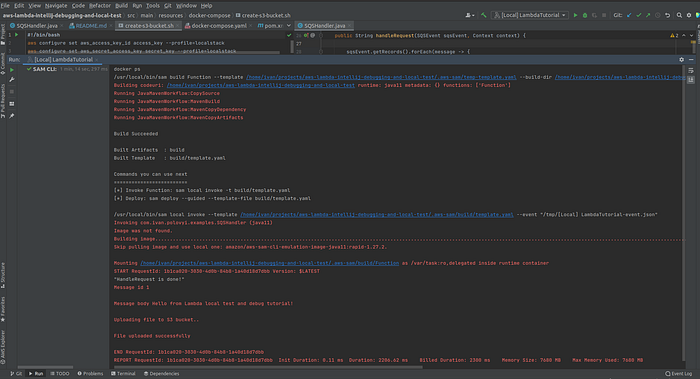The image size is (700, 379).
Task: Open the temp-template.yaml path link in the console
Action: click(x=381, y=77)
